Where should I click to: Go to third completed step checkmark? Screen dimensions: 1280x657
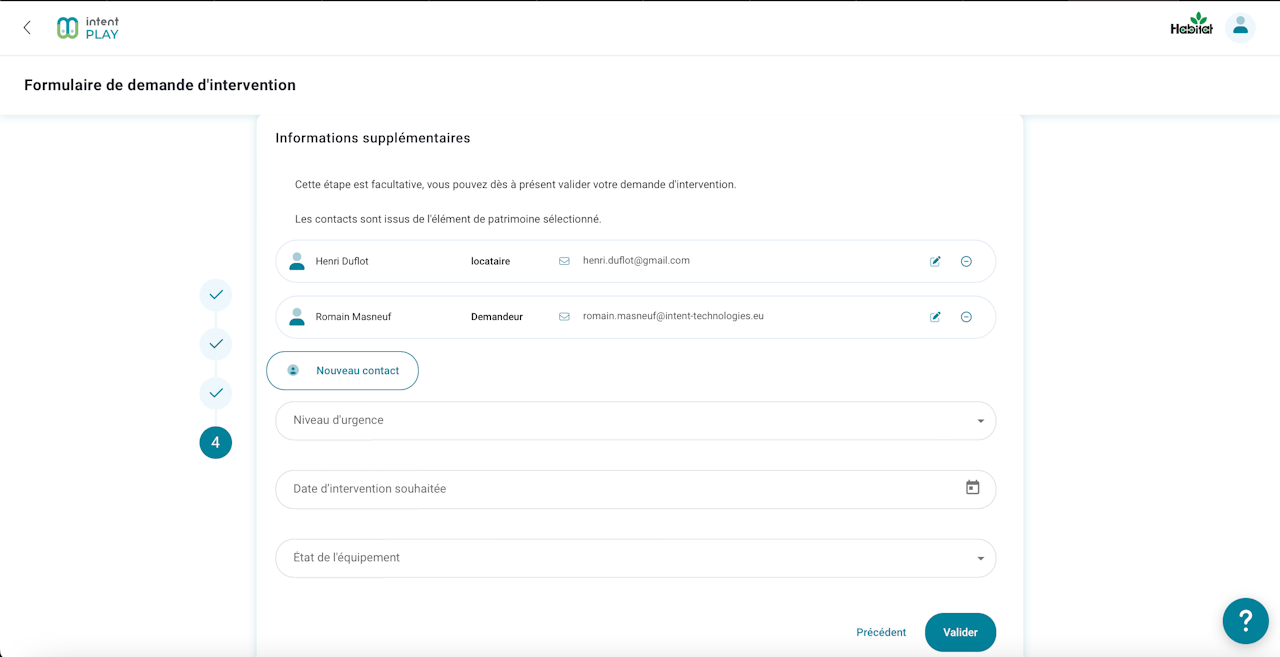216,393
